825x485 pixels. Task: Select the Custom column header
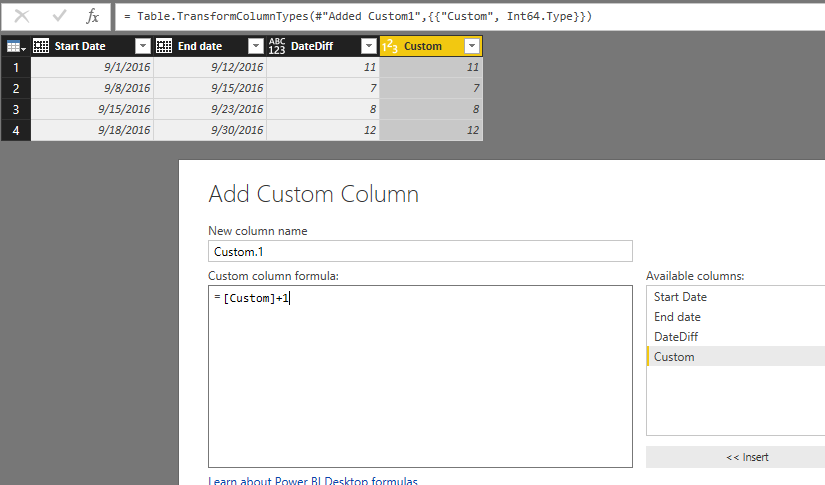pos(431,46)
